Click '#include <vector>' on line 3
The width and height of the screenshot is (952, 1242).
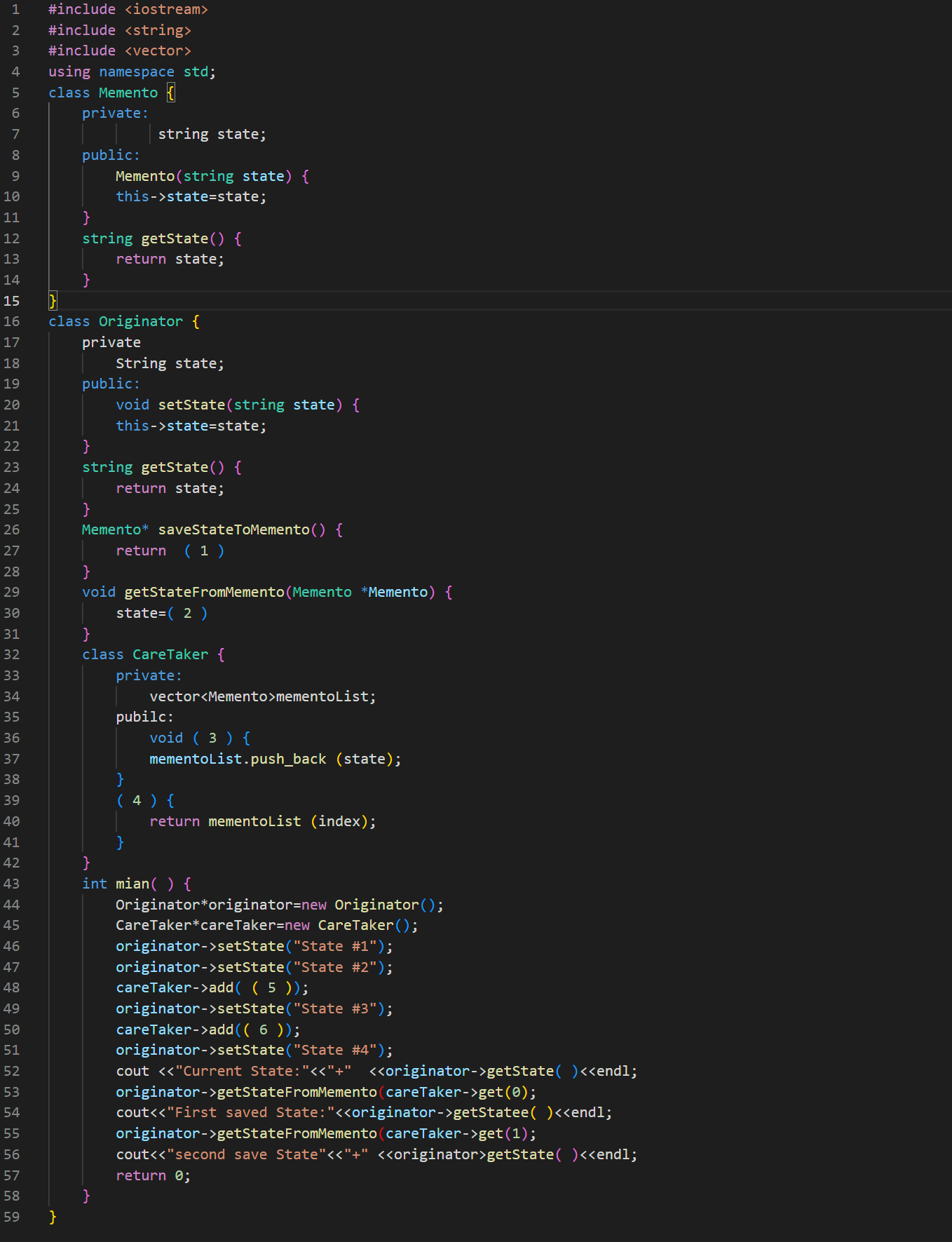coord(120,51)
